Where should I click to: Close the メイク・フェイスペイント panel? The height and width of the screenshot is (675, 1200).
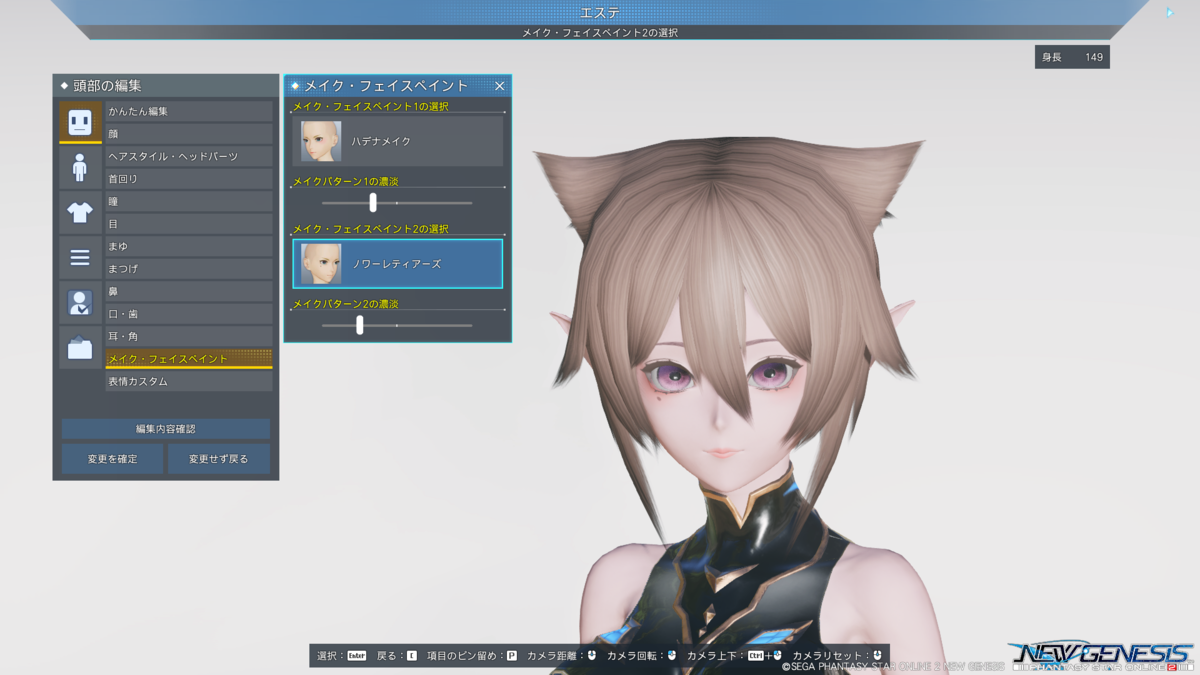click(499, 86)
